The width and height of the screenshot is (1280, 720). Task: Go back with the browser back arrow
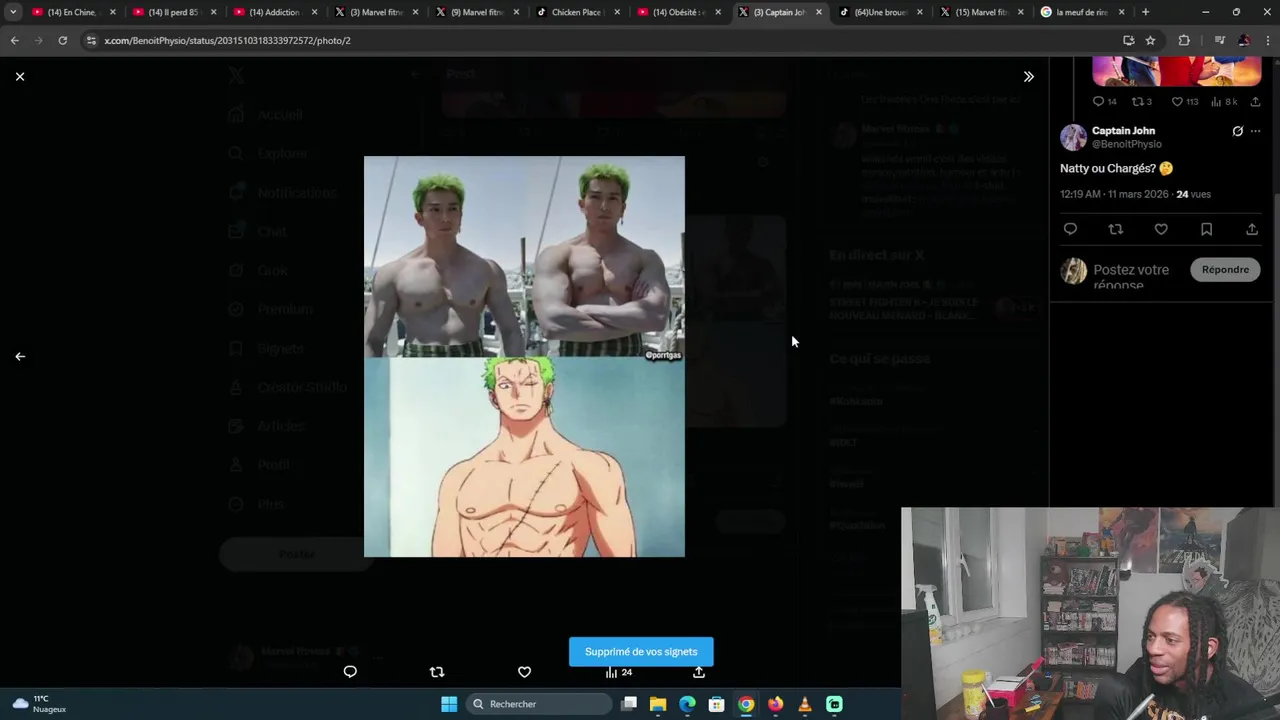pos(14,40)
